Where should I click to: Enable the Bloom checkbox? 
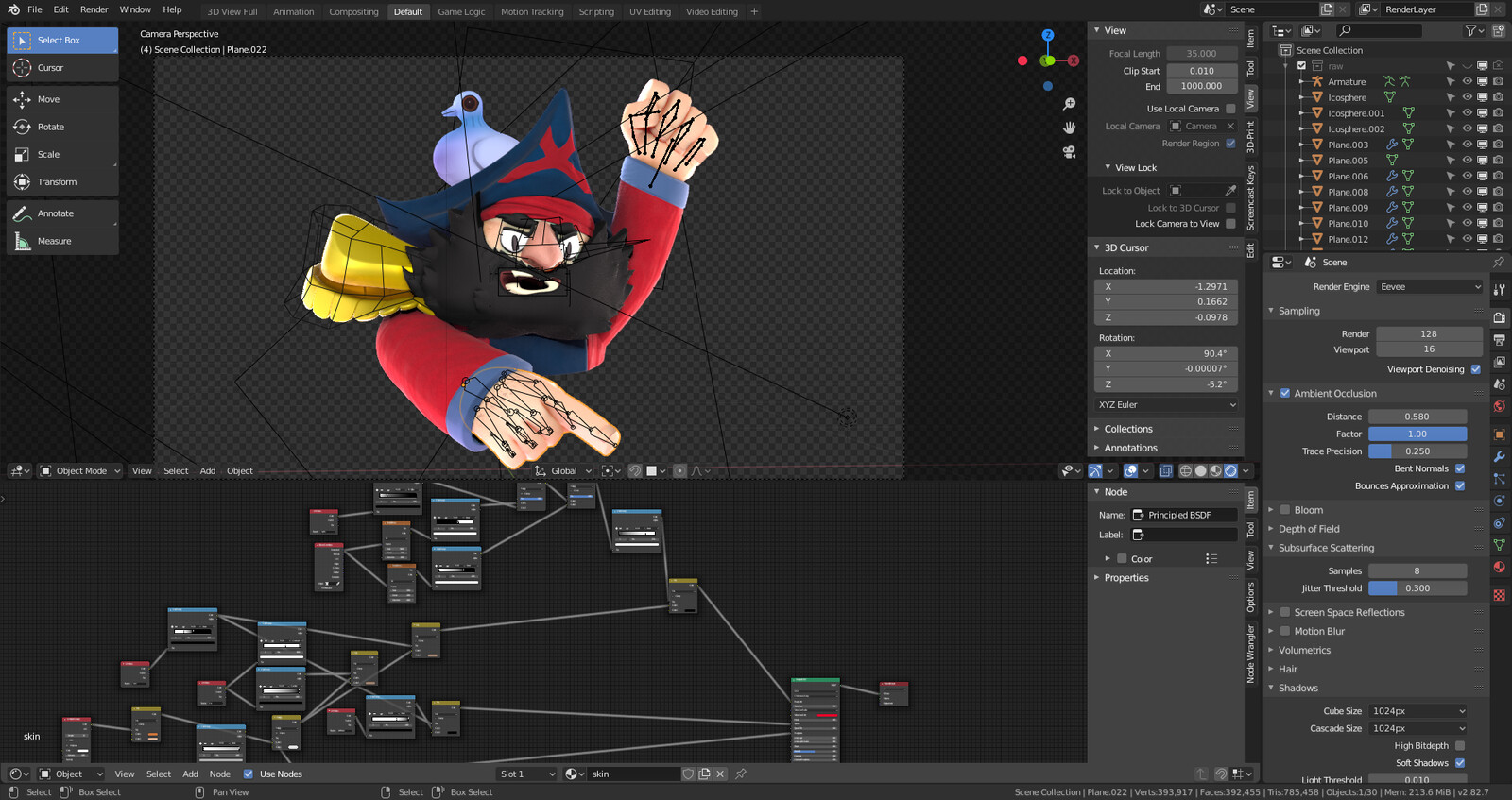tap(1285, 510)
